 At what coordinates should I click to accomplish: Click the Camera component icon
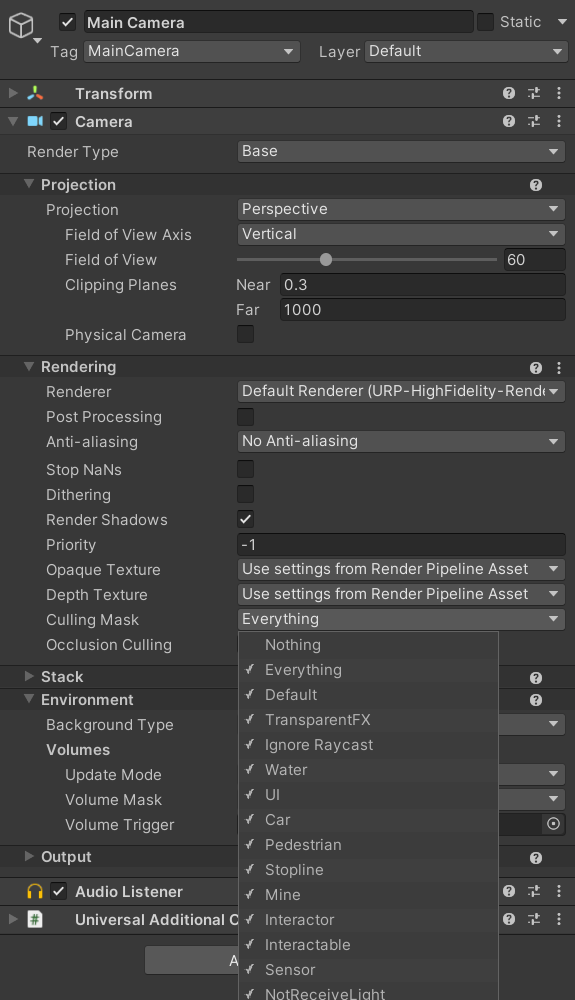point(35,121)
